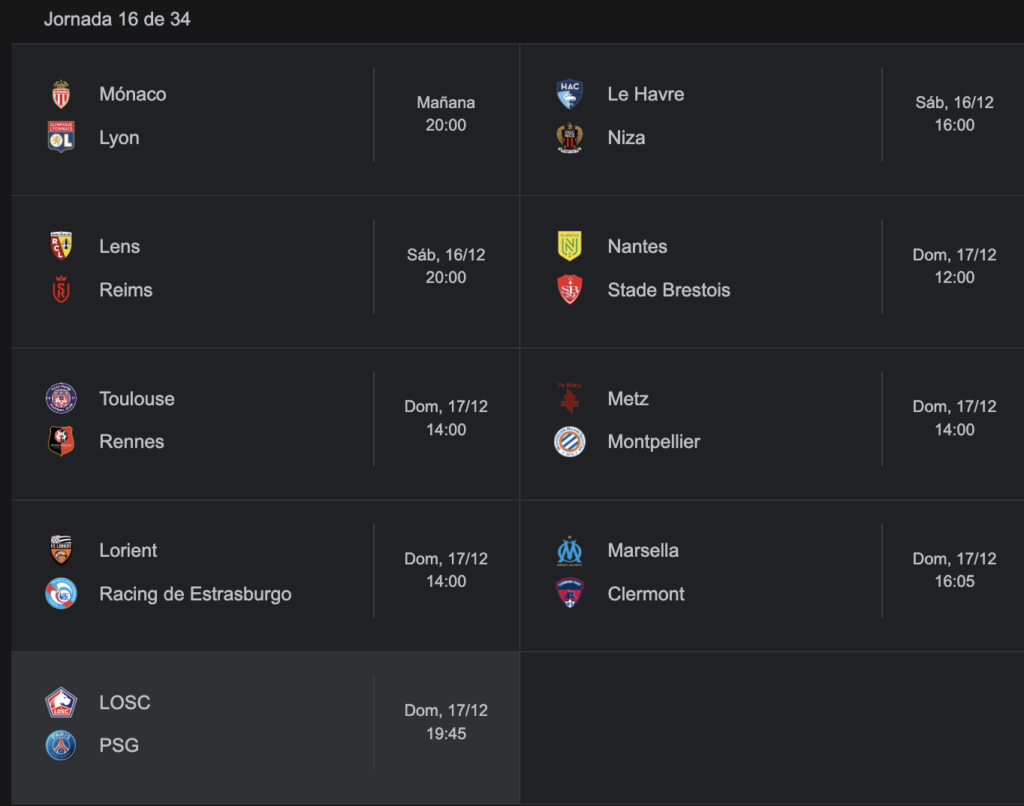The width and height of the screenshot is (1024, 806).
Task: Select the Toulouse team name
Action: click(x=136, y=398)
